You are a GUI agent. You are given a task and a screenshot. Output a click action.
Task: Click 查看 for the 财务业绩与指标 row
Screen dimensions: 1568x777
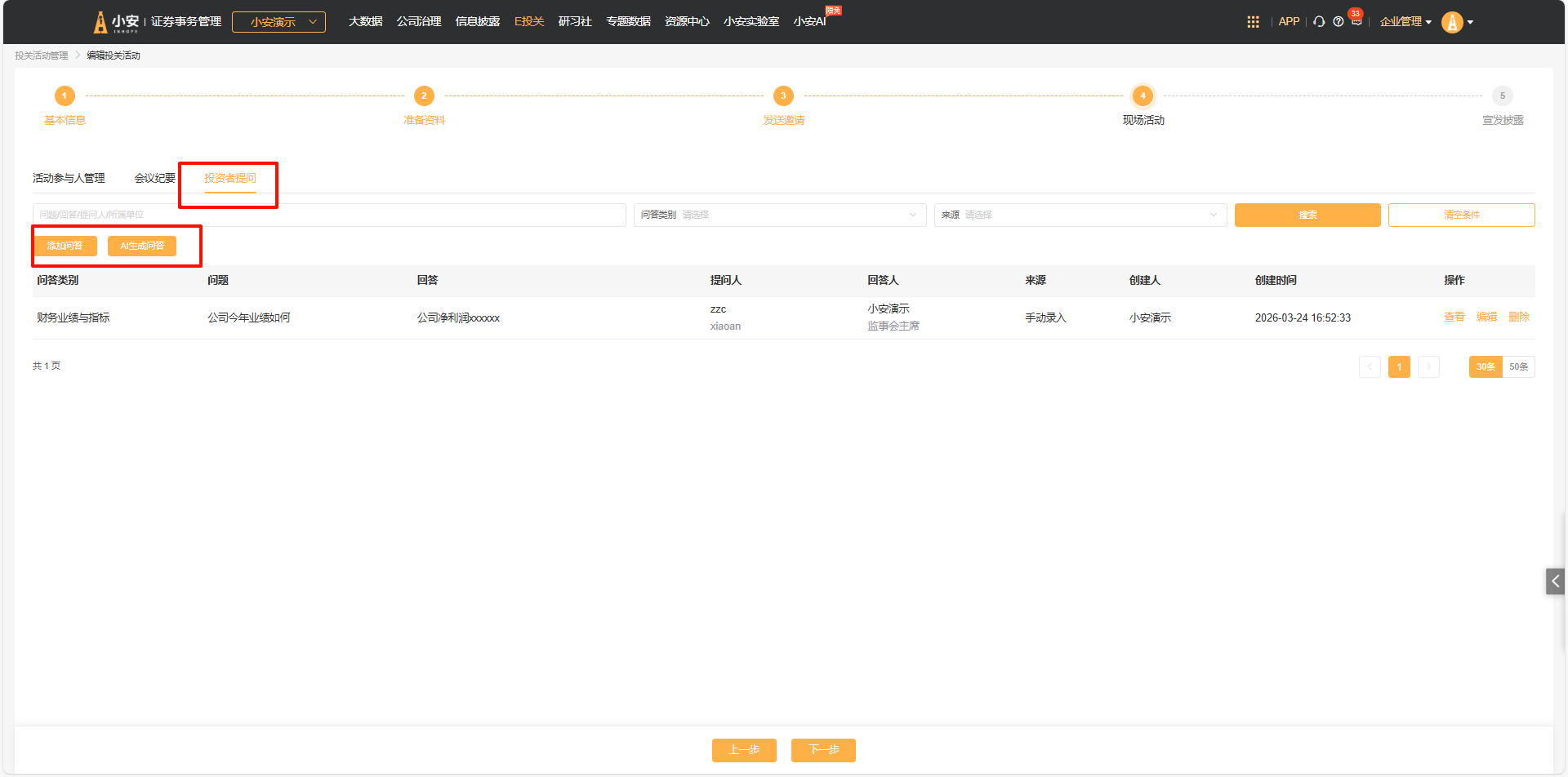[x=1454, y=317]
